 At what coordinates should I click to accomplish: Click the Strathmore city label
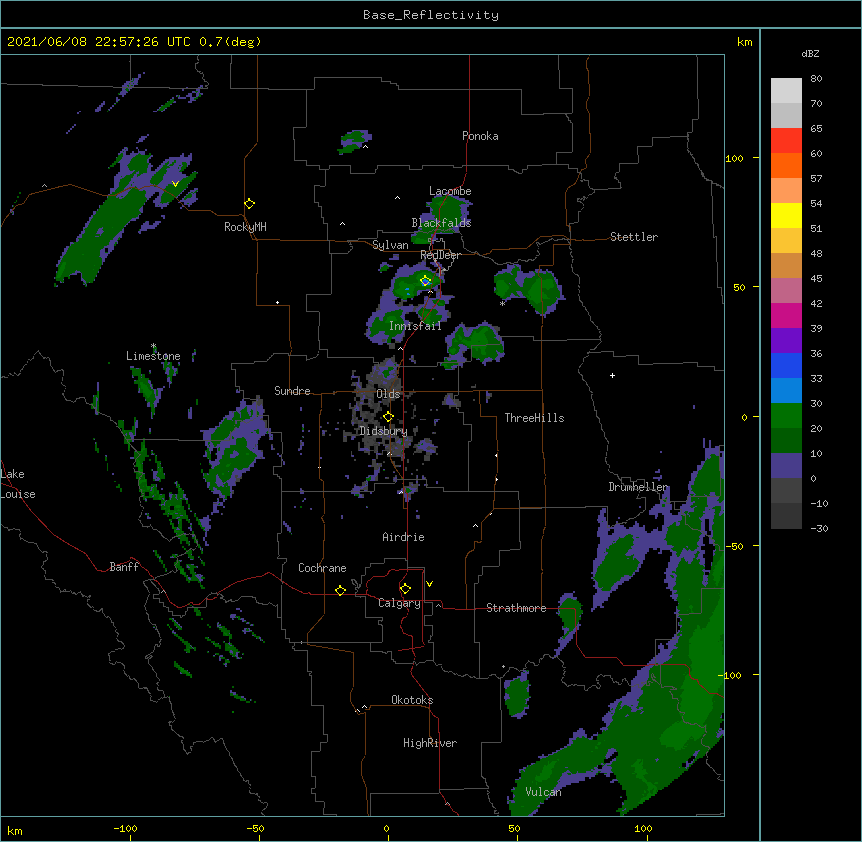tap(516, 608)
